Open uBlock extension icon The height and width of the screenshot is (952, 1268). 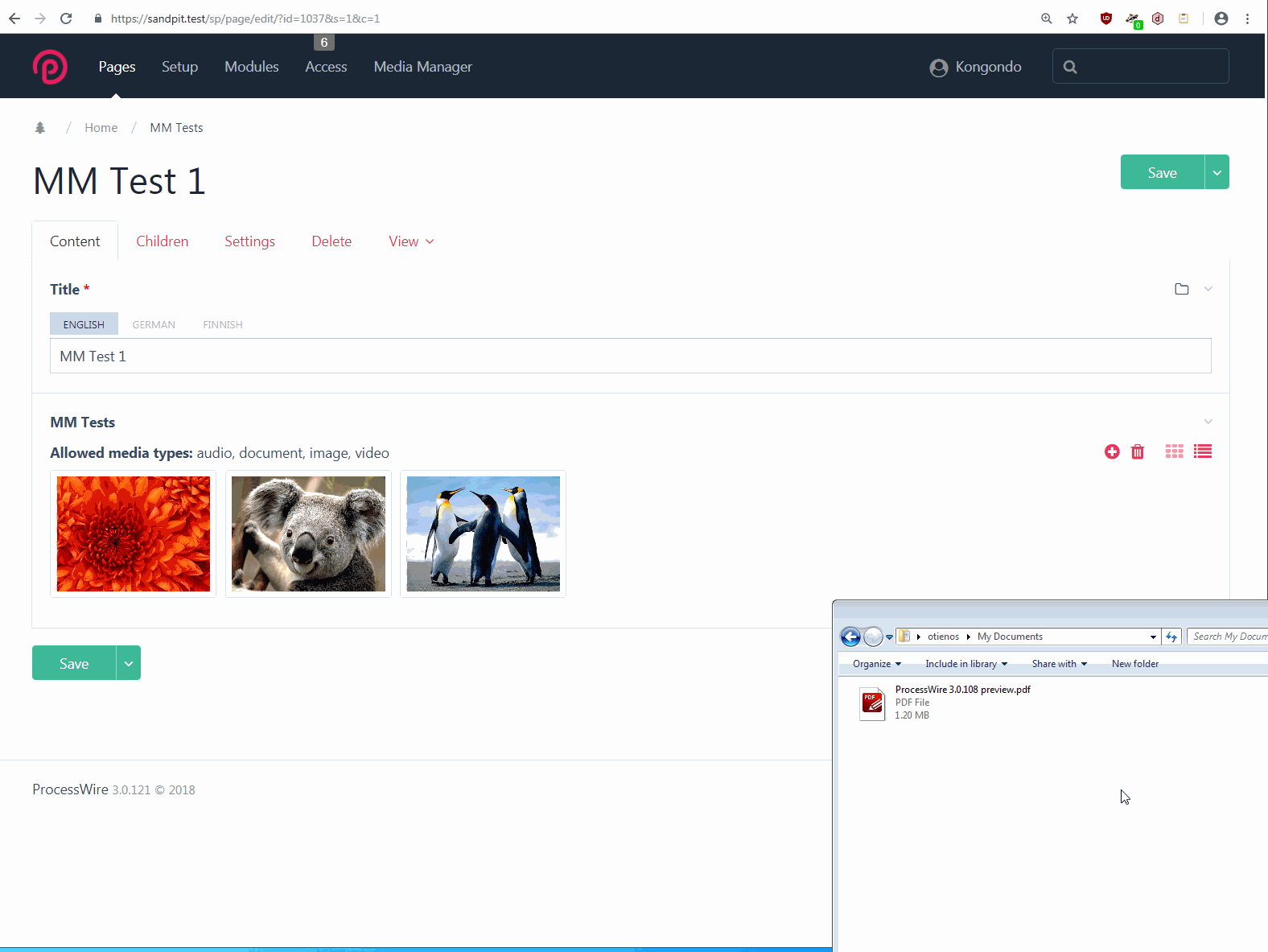pyautogui.click(x=1106, y=18)
